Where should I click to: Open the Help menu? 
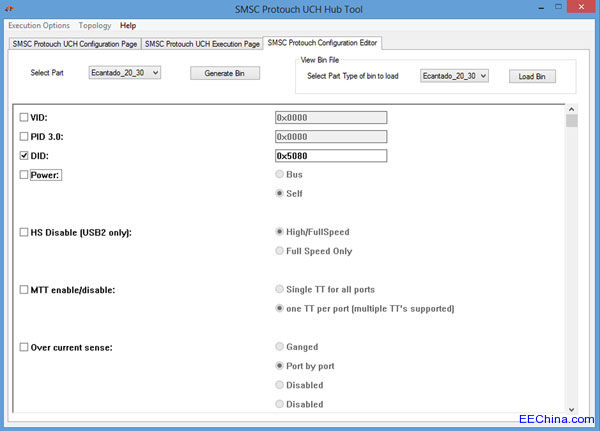pyautogui.click(x=128, y=26)
